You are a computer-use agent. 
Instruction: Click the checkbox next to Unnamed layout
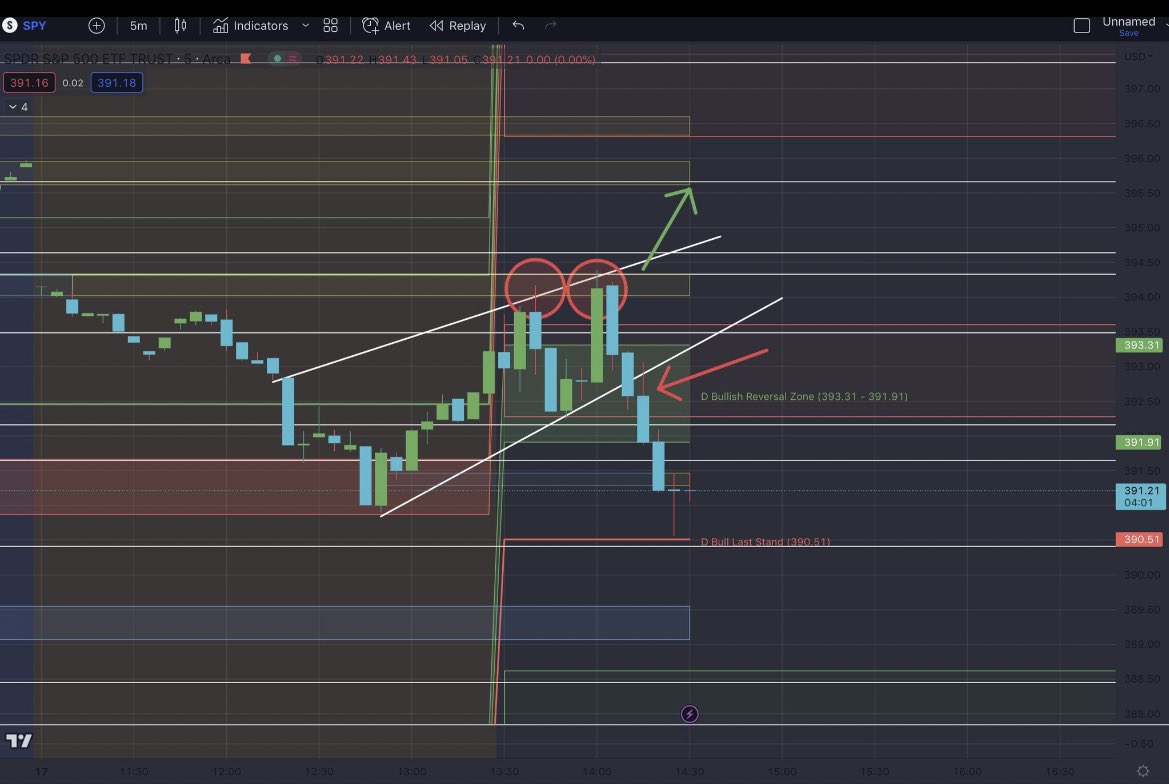[x=1082, y=24]
